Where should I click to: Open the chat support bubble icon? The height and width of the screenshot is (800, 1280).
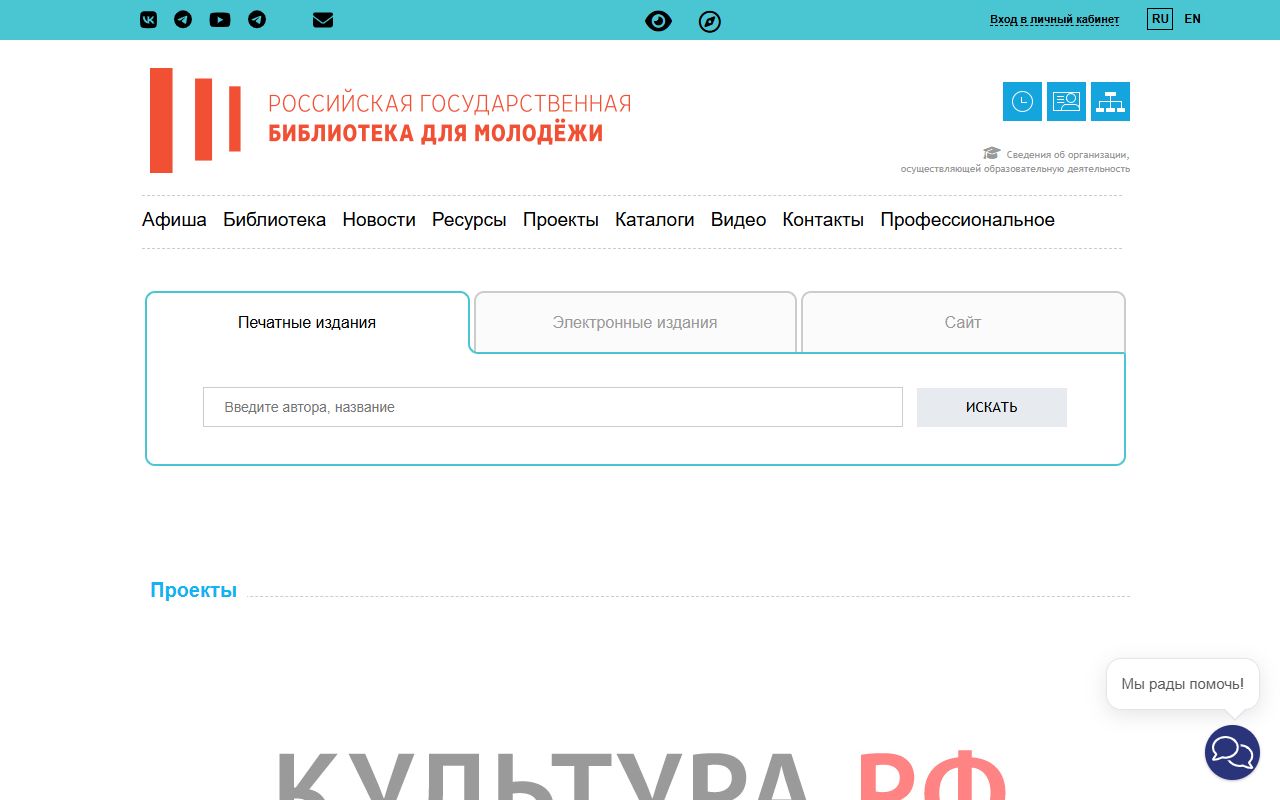click(1232, 752)
